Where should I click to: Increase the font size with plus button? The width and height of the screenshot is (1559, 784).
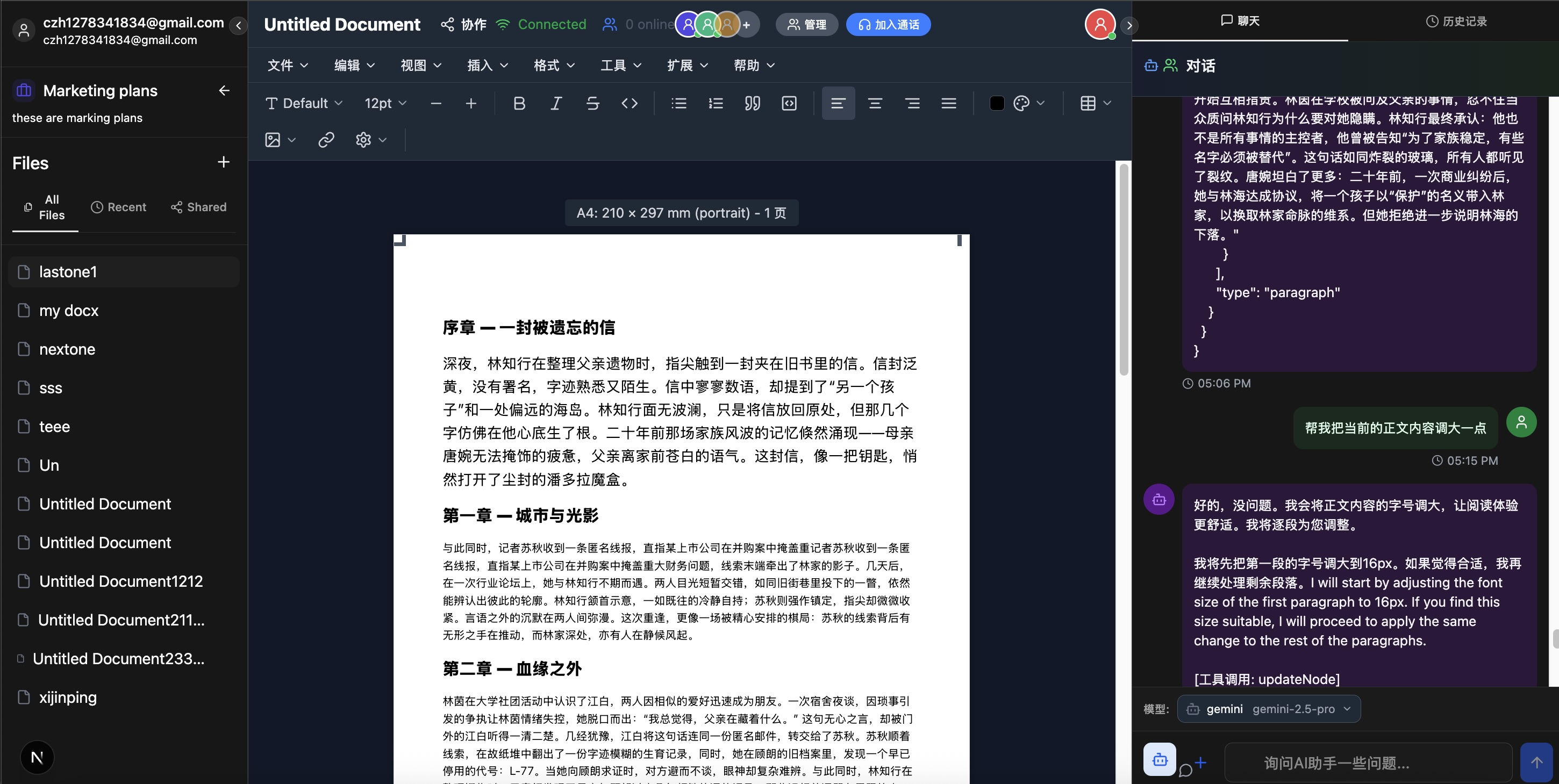471,103
